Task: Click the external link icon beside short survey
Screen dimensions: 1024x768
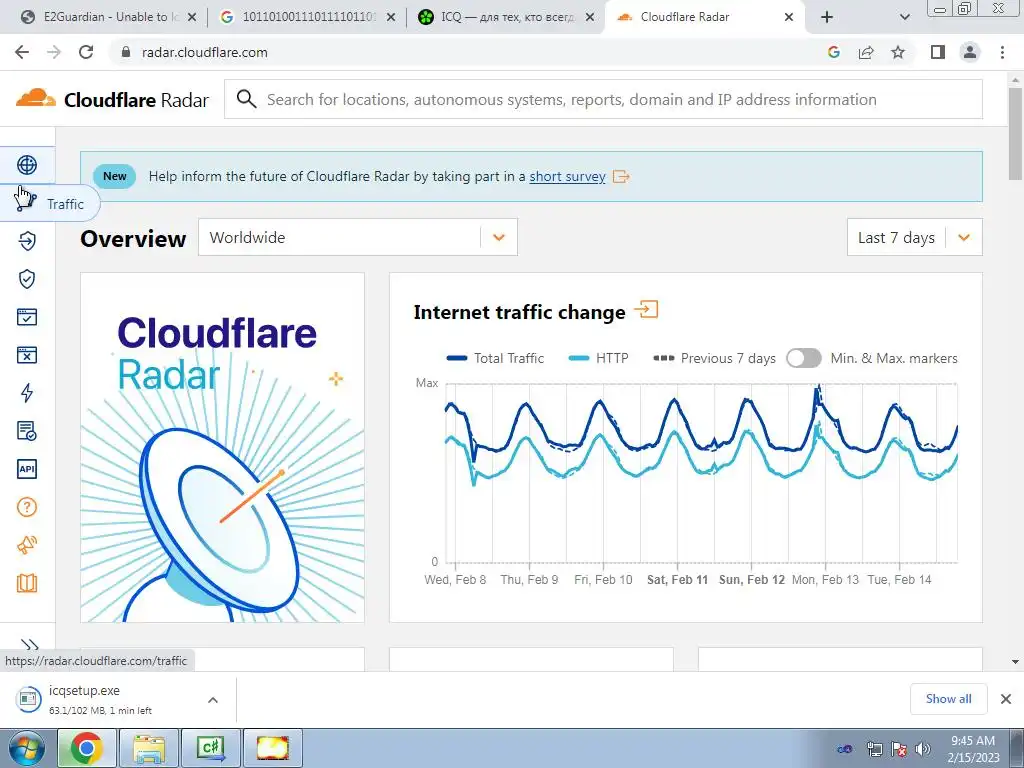Action: click(x=620, y=176)
